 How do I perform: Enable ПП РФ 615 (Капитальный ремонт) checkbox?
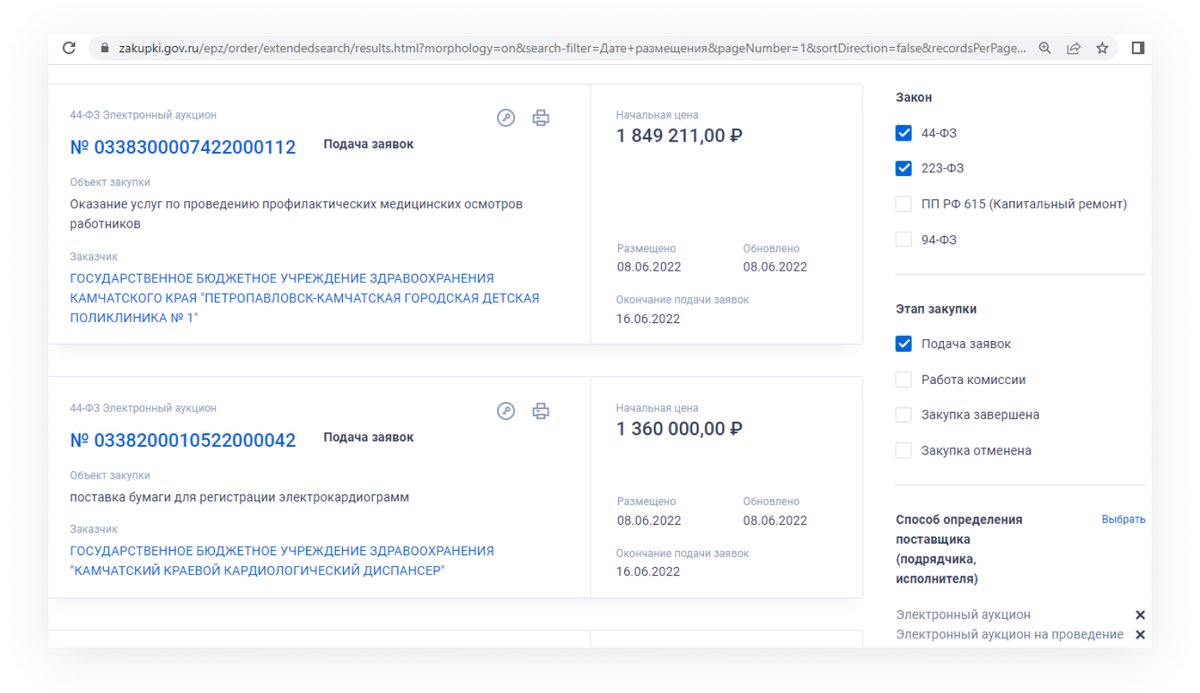904,204
